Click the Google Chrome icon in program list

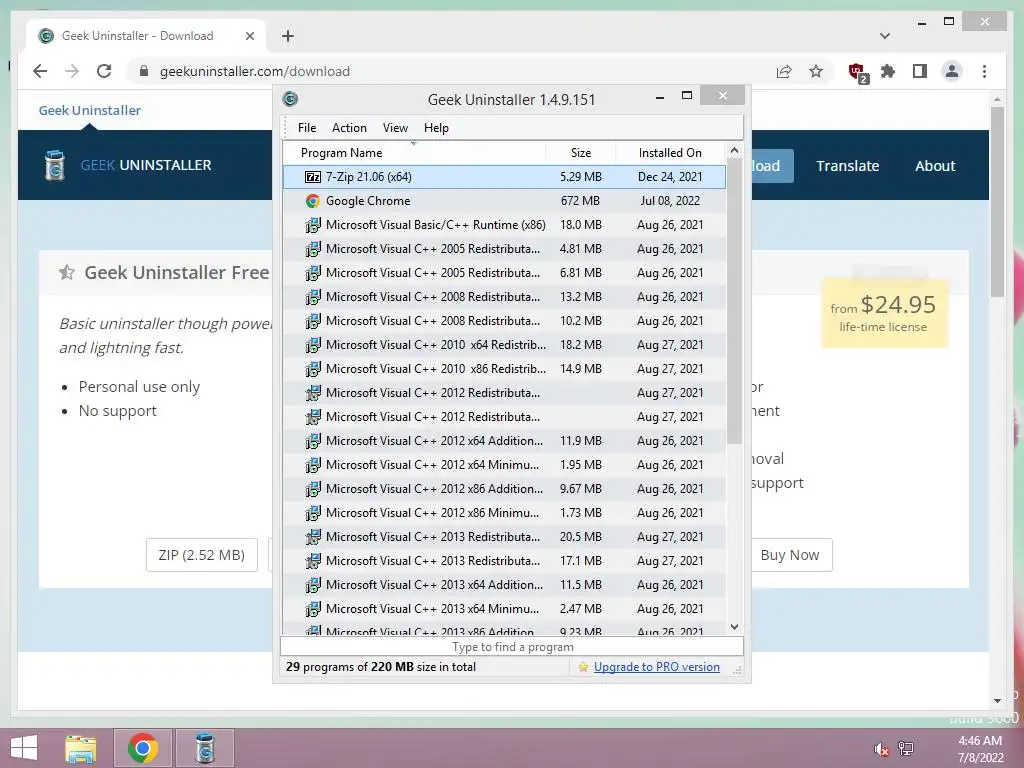313,201
